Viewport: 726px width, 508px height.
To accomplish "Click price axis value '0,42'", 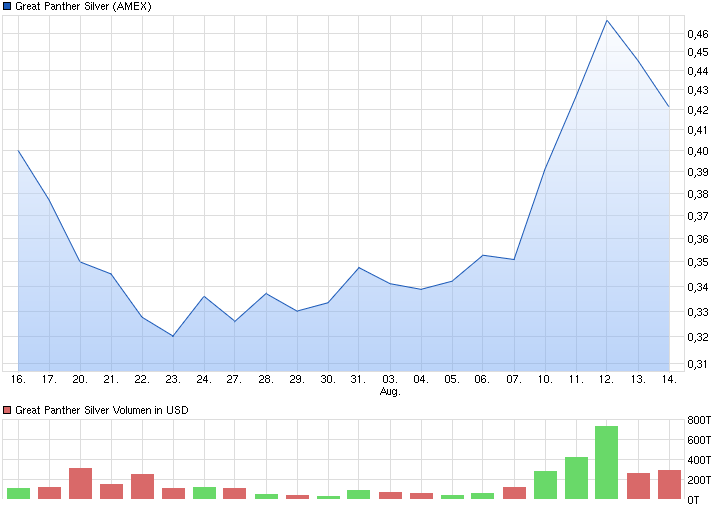I will coord(698,110).
